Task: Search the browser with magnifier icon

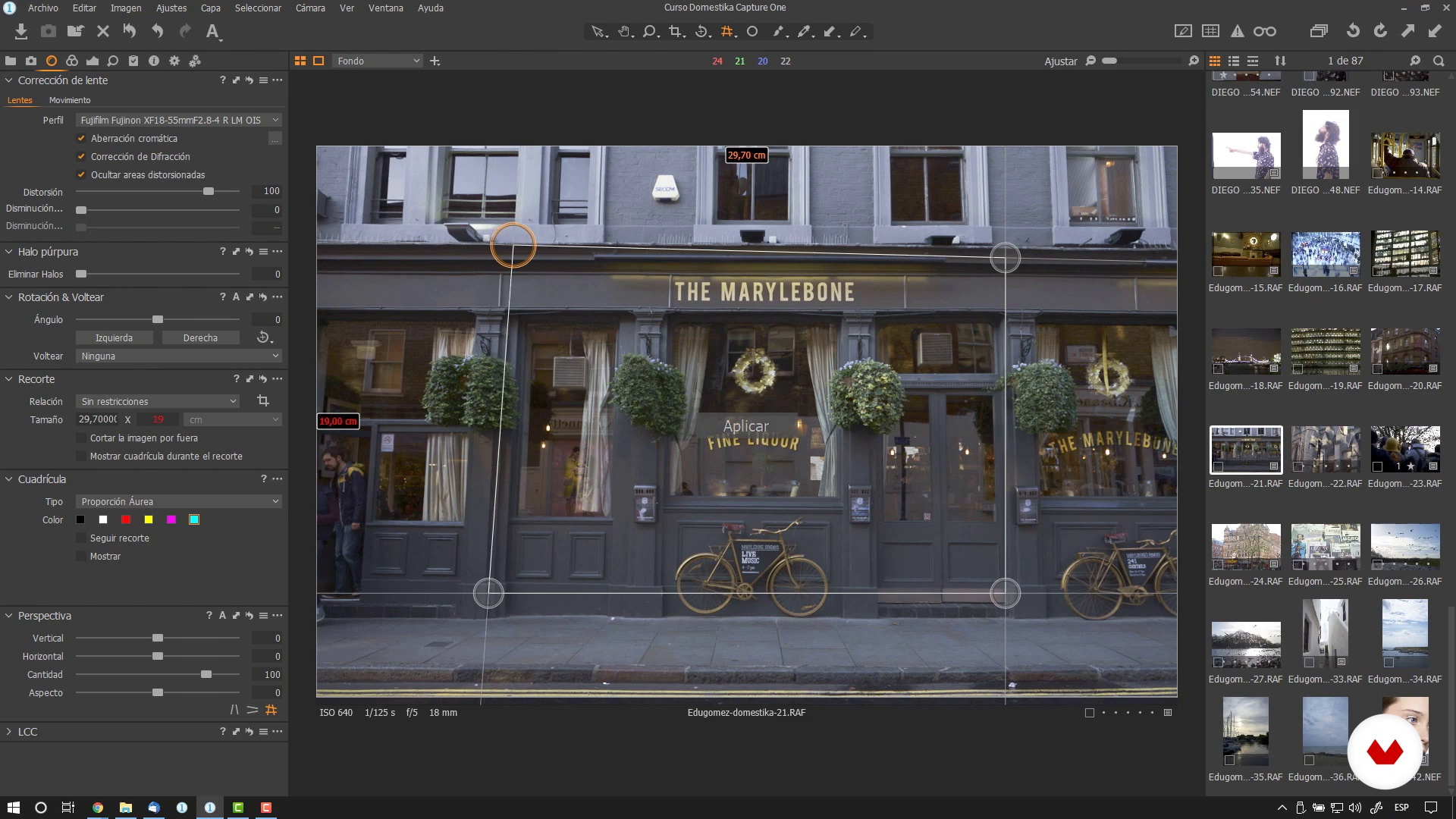Action: tap(1439, 61)
